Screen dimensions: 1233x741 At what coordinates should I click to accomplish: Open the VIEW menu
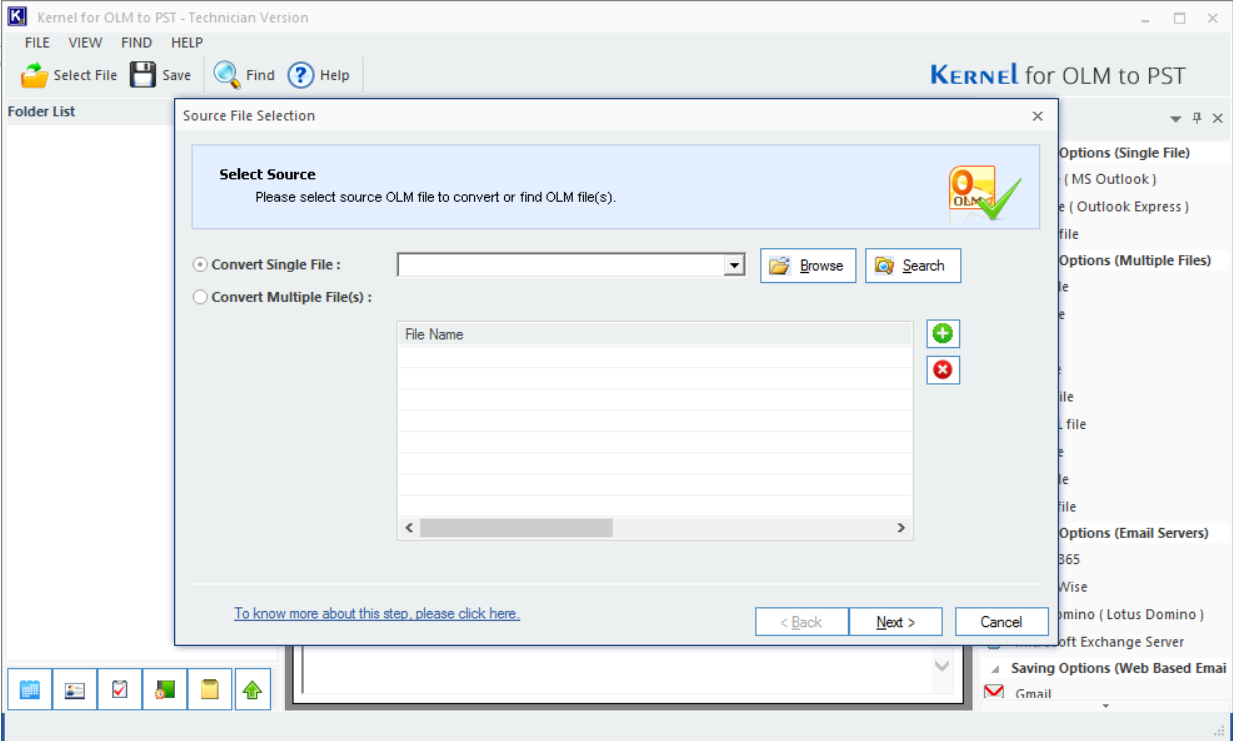pos(85,43)
